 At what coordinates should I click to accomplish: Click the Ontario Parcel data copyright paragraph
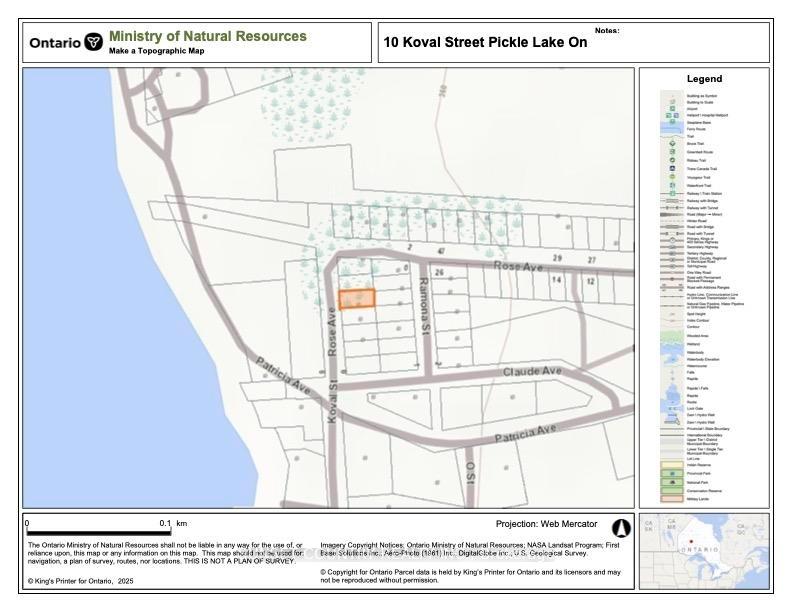pyautogui.click(x=470, y=576)
